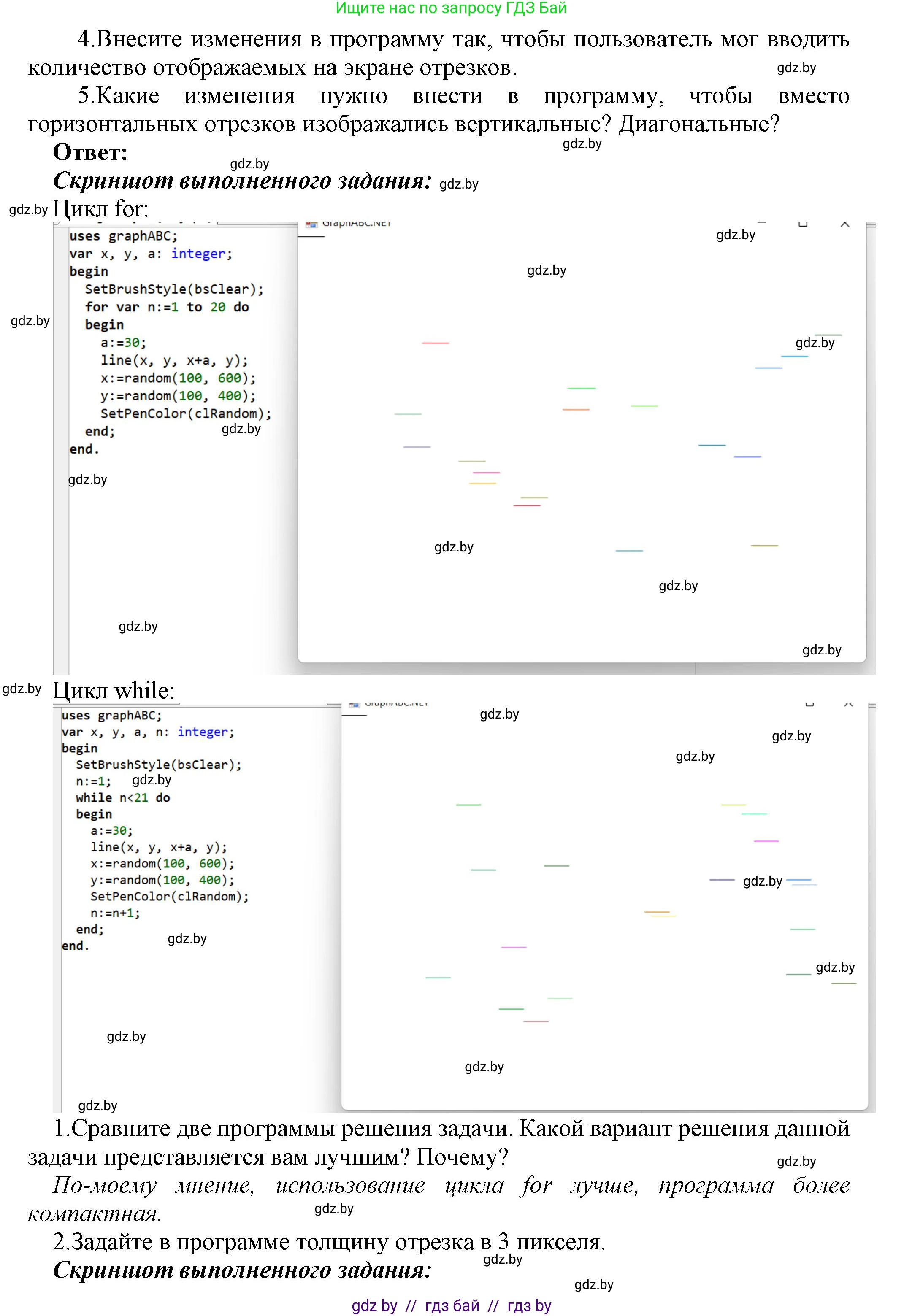Click the red line segment in top window

435,343
